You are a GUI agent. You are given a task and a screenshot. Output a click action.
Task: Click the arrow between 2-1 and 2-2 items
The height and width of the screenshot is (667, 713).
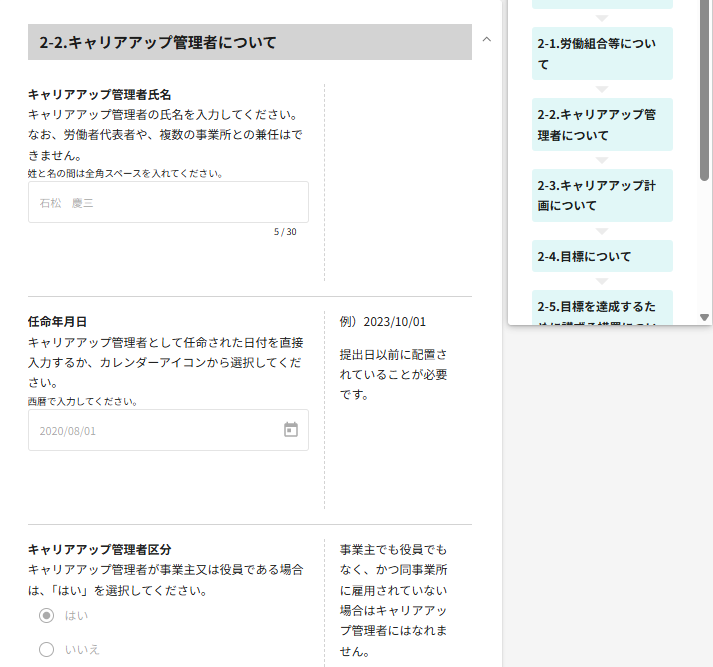tap(602, 89)
